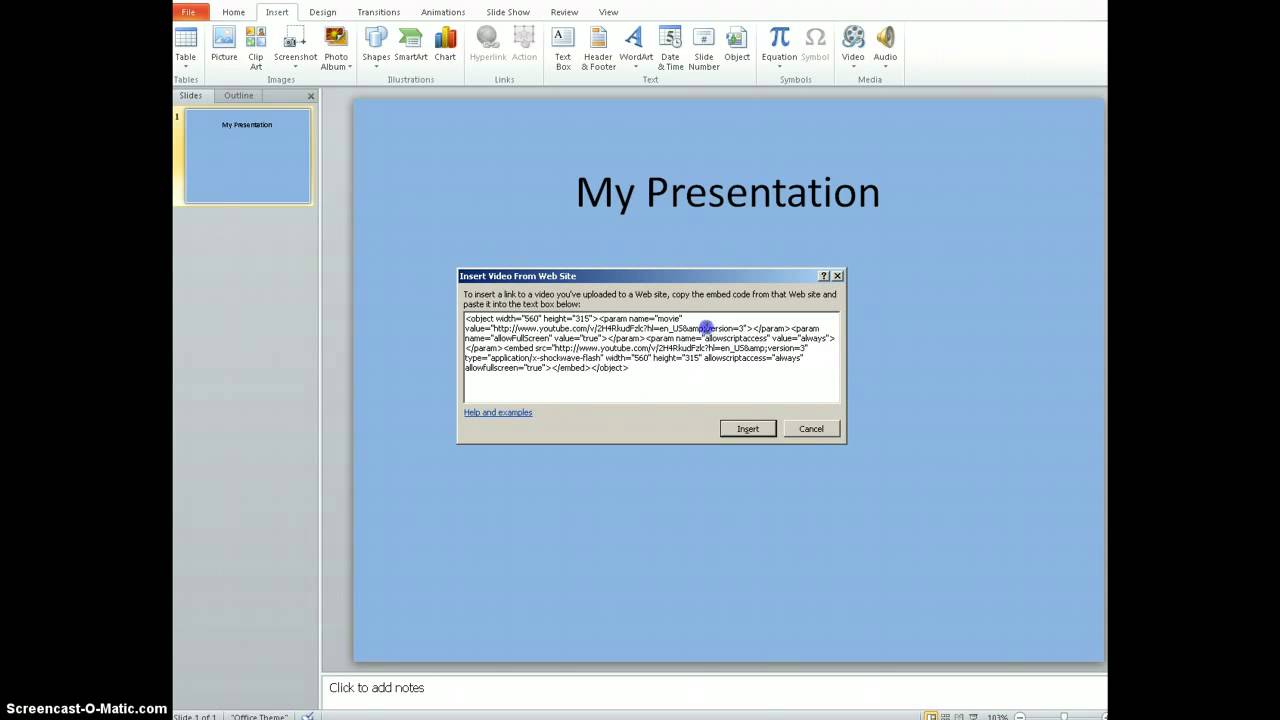Switch to the Design ribbon tab
Image resolution: width=1280 pixels, height=720 pixels.
point(323,12)
